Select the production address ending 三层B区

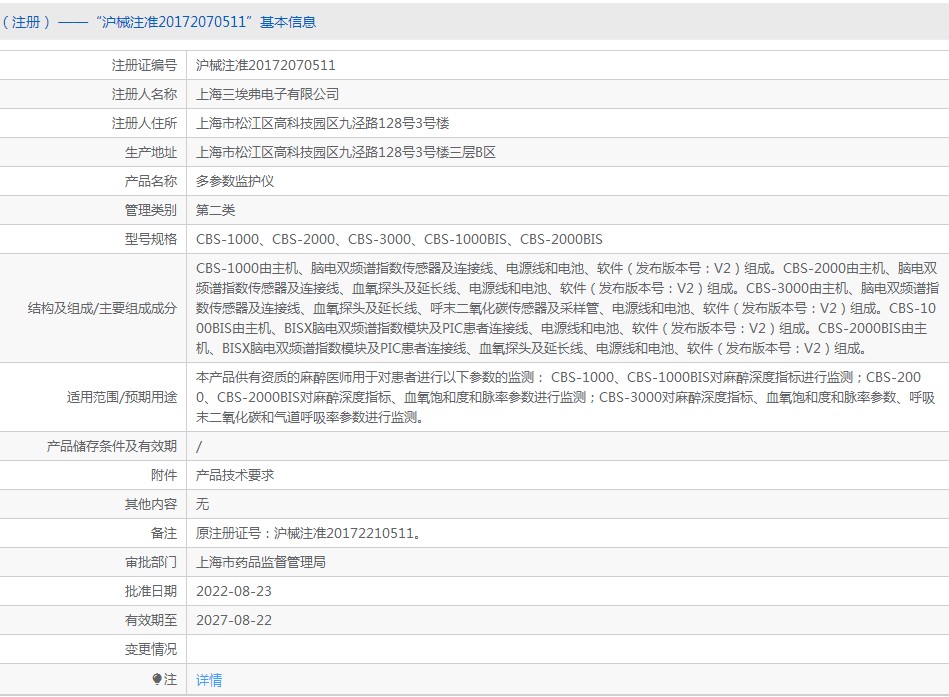(x=346, y=152)
